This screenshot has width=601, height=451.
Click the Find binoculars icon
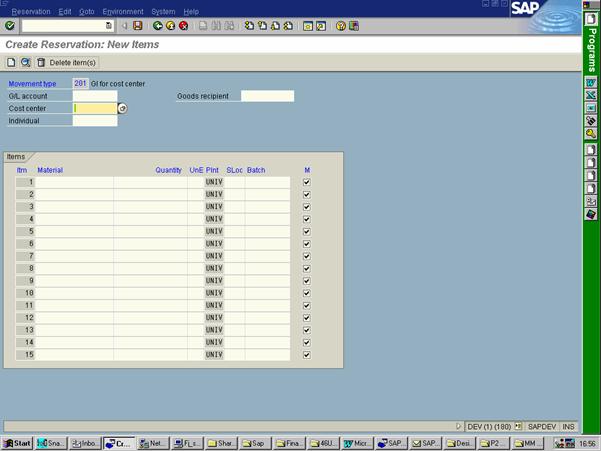tap(216, 26)
